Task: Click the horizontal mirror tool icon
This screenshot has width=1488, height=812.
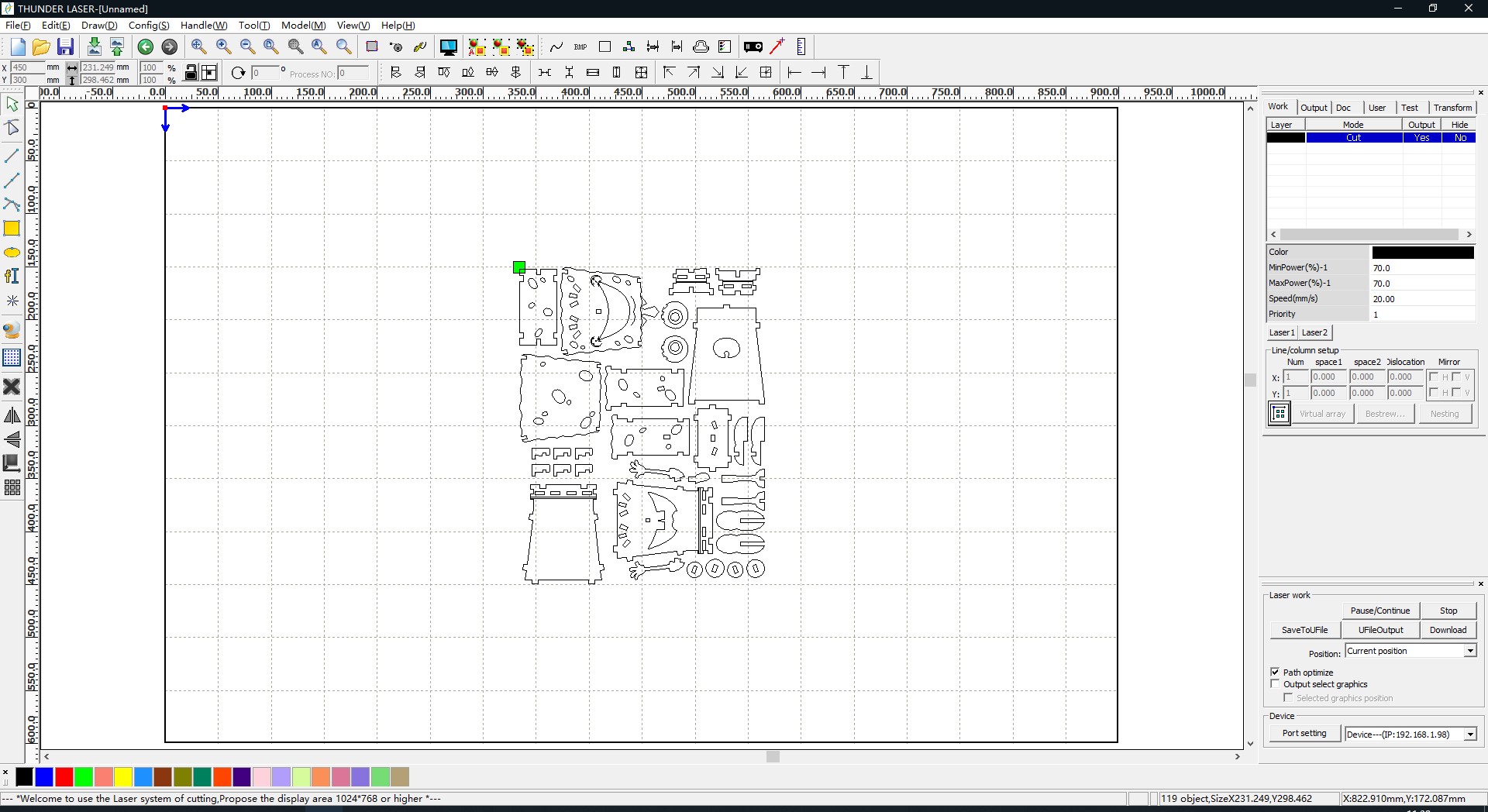Action: tap(12, 416)
